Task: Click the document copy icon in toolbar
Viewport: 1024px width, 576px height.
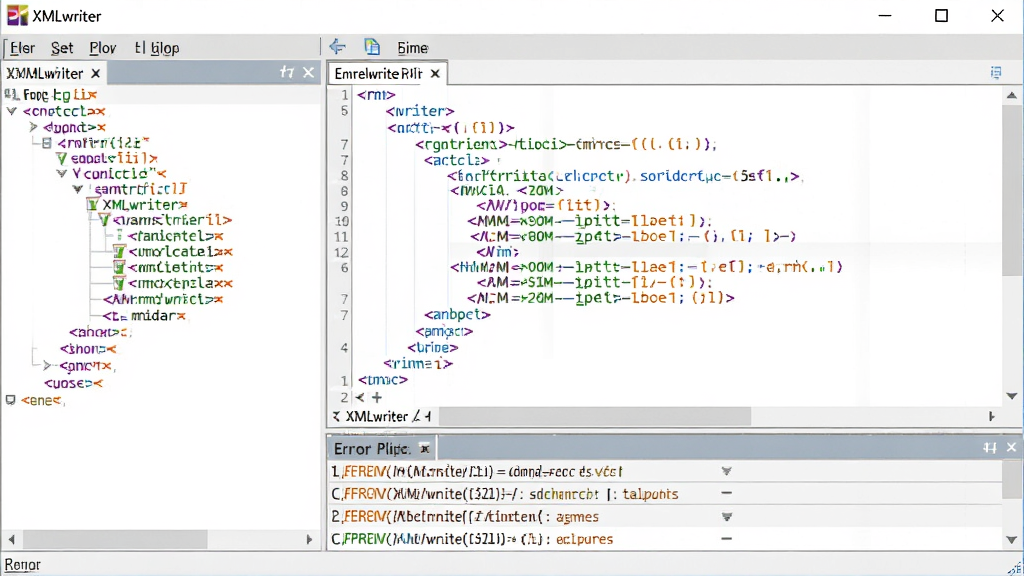Action: click(x=372, y=47)
